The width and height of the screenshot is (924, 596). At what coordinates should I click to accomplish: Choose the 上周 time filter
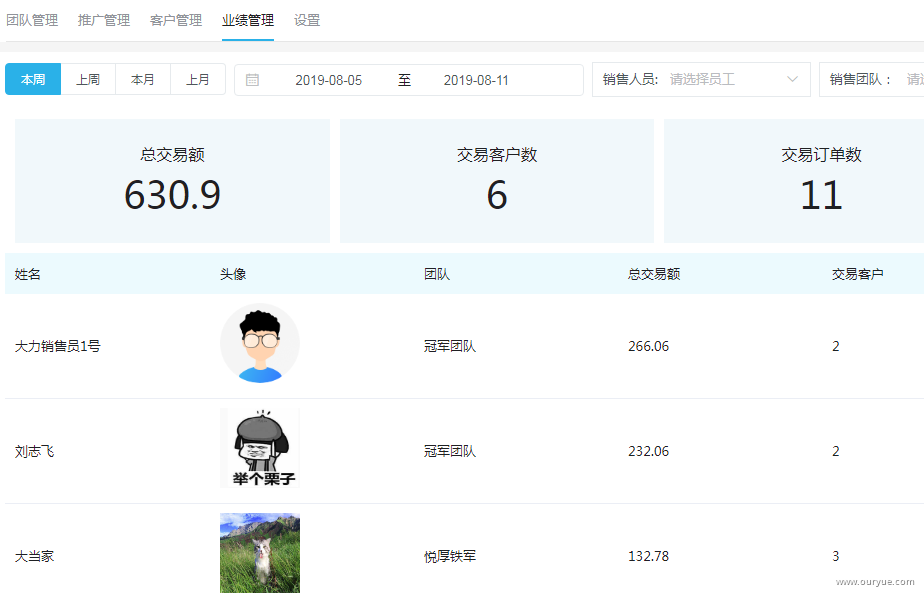point(88,79)
